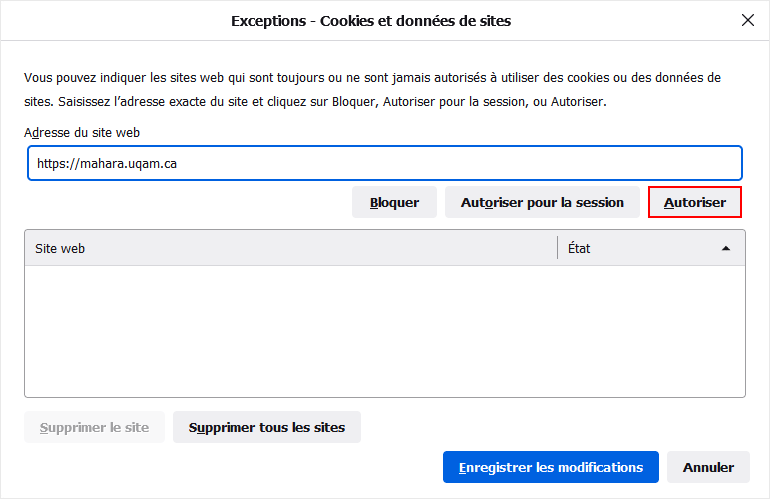Click the "https://mahara.uqam.ca" text in the field
Image resolution: width=770 pixels, height=499 pixels.
tap(107, 163)
